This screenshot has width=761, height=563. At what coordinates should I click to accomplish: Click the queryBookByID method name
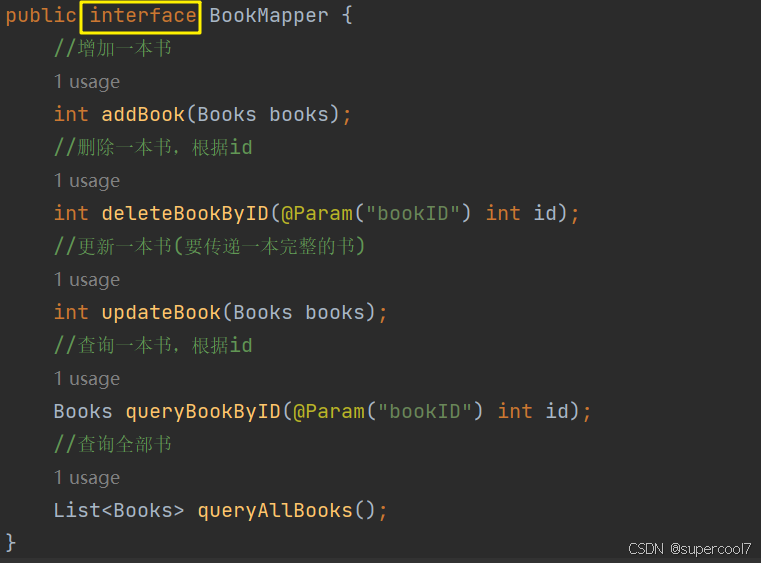(x=203, y=412)
